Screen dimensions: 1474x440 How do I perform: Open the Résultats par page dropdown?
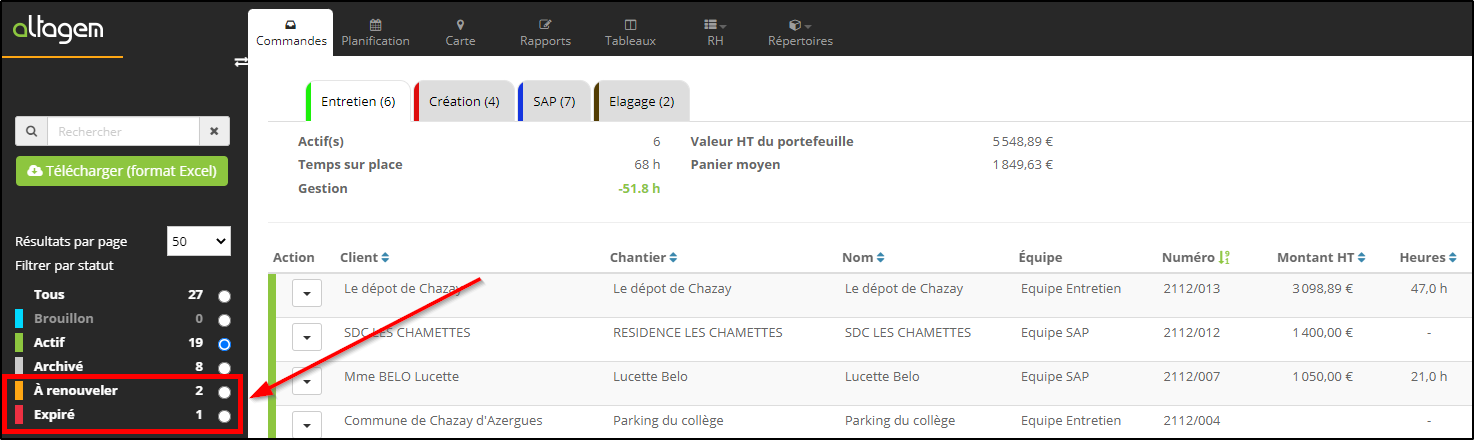coord(200,241)
